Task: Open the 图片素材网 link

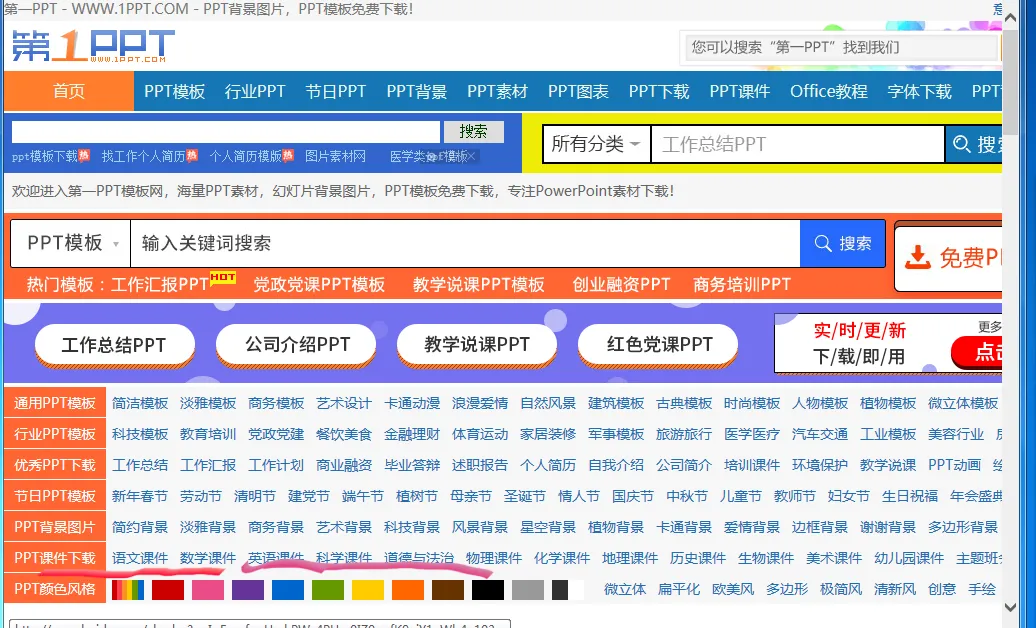Action: (x=336, y=156)
